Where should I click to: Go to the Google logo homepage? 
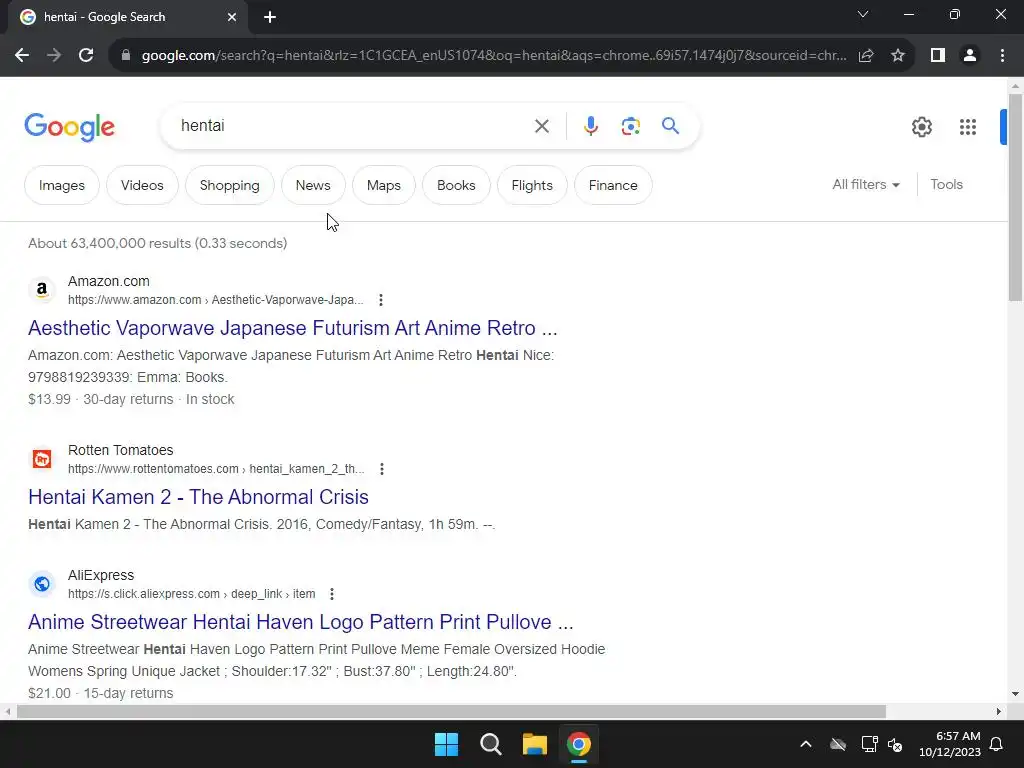[69, 127]
